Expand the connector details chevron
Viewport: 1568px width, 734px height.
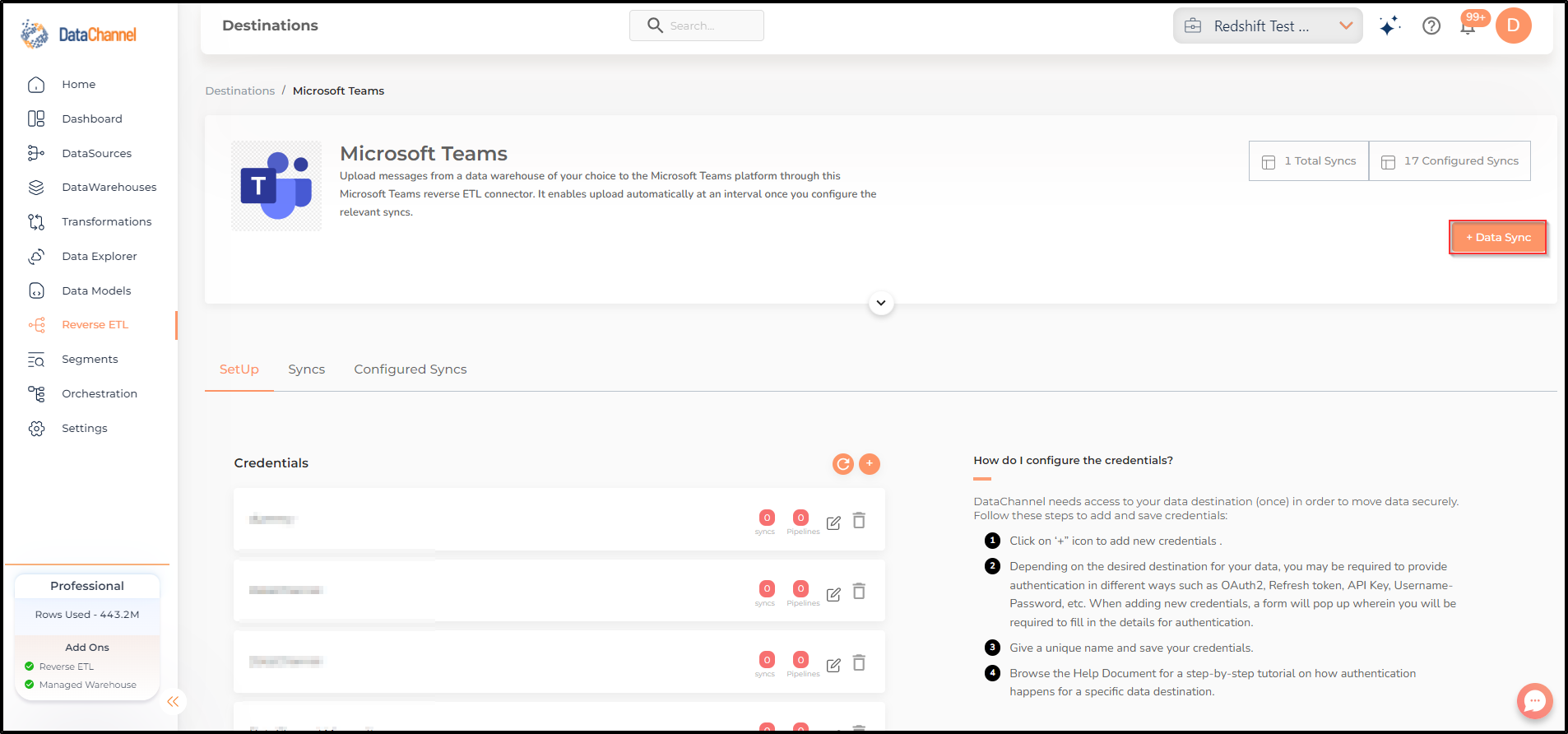[x=881, y=303]
